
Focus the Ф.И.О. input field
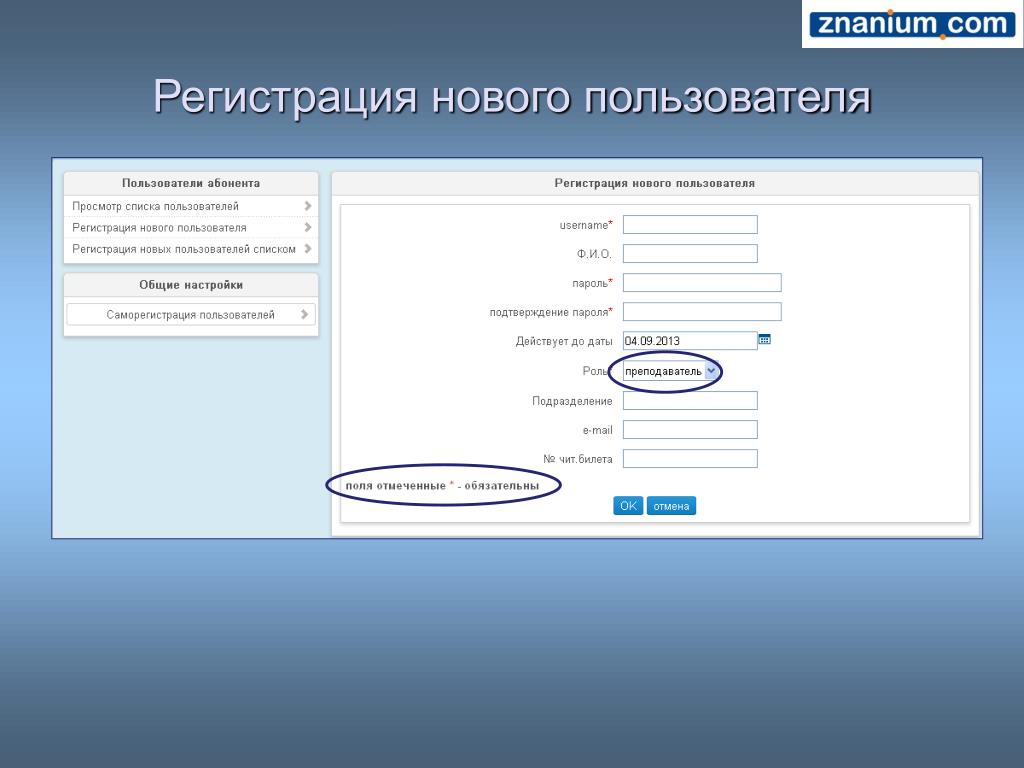pos(690,253)
